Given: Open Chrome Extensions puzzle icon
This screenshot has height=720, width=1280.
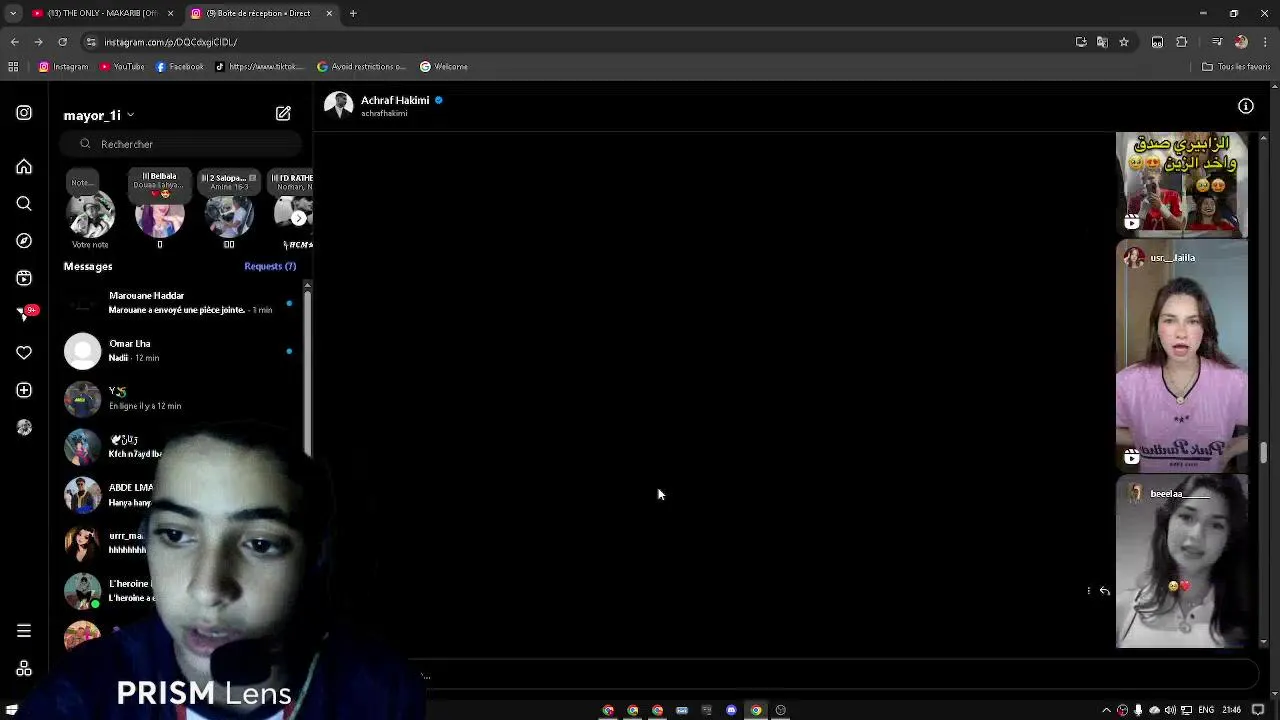Looking at the screenshot, I should 1182,42.
